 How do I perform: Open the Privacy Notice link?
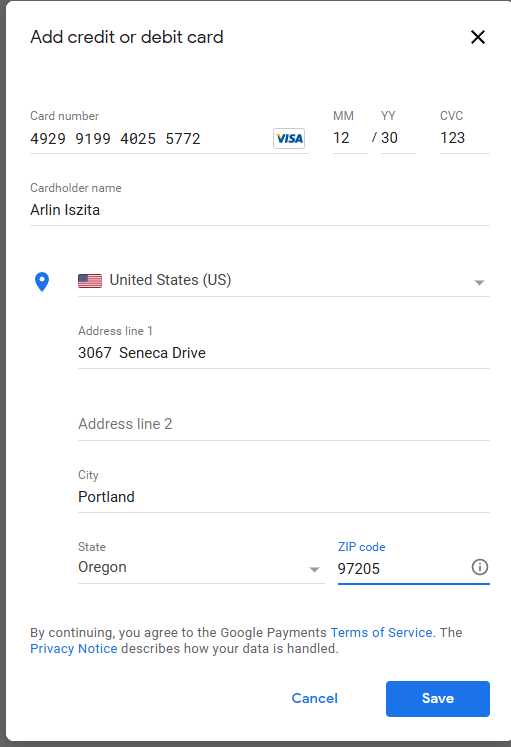click(x=73, y=648)
